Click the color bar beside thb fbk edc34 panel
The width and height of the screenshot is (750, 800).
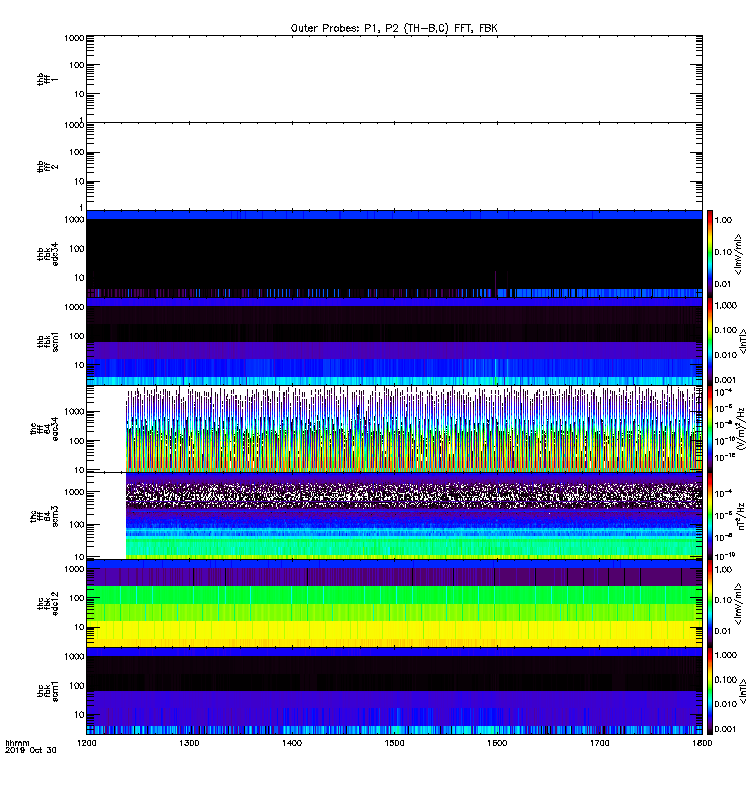click(710, 254)
